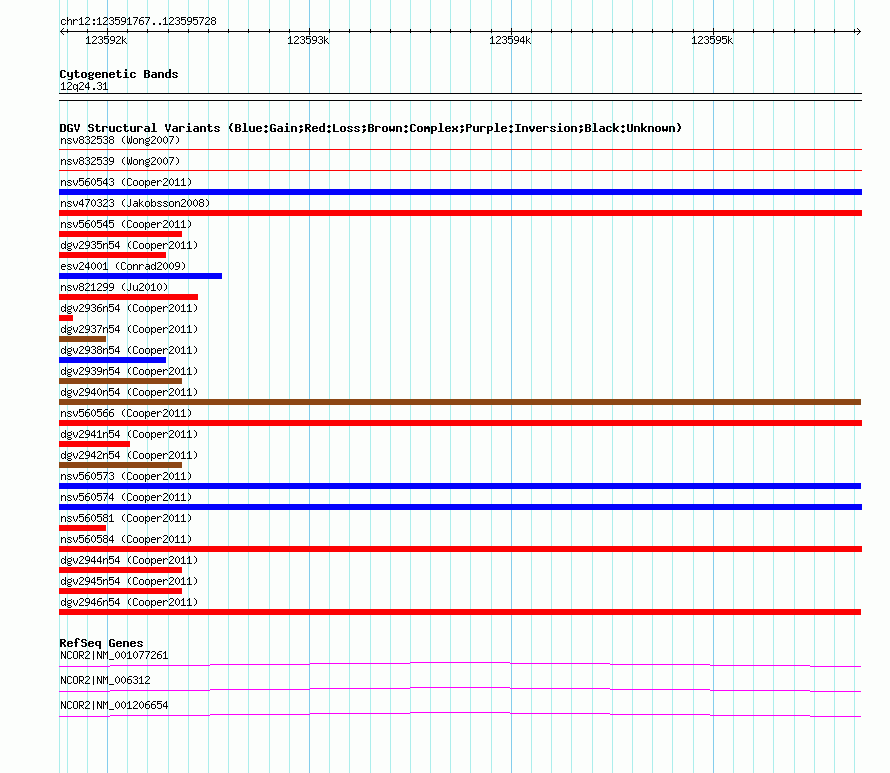Select the short red dgv2936n54 bar

coord(66,318)
